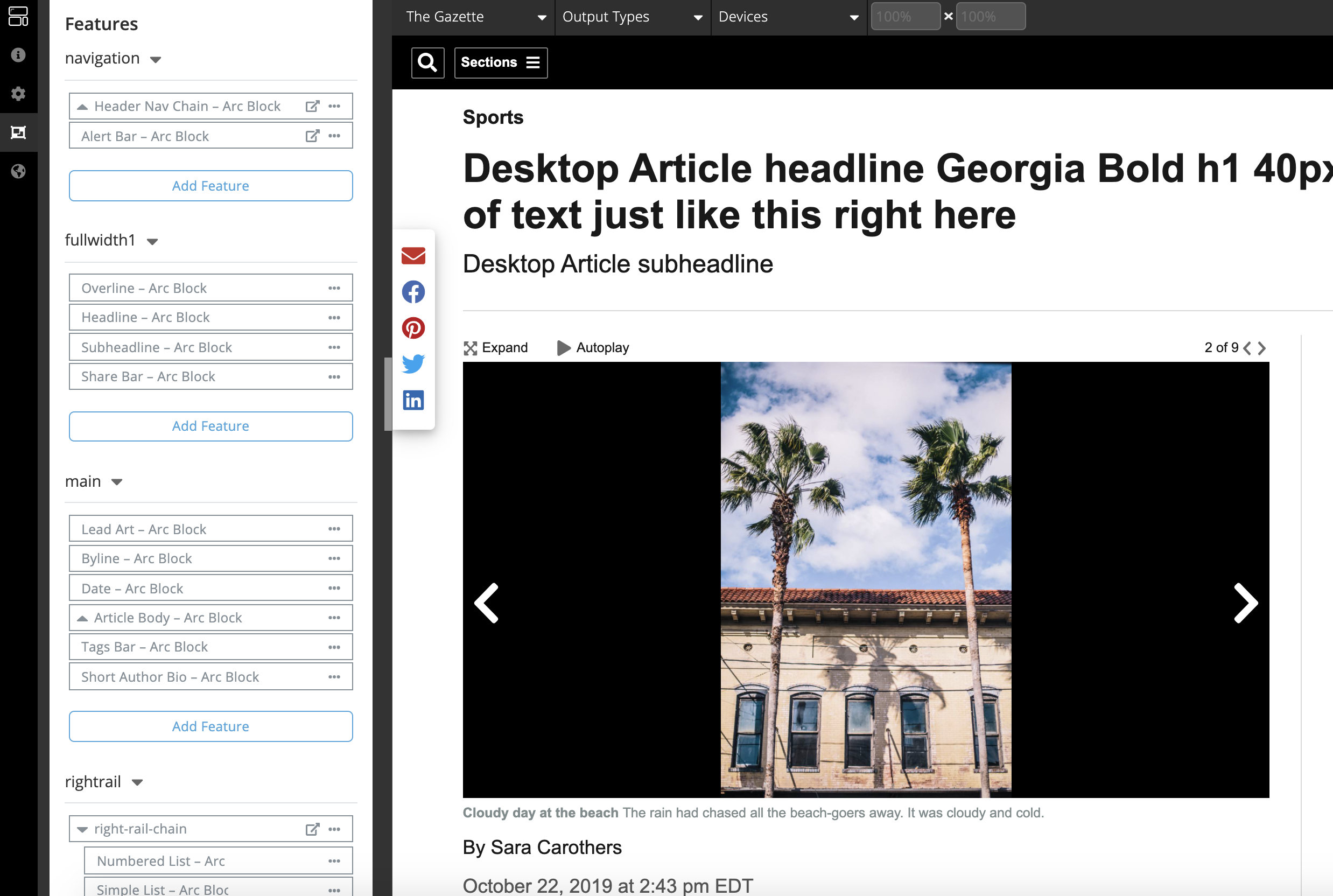Open more options for Article Body block
The image size is (1333, 896).
click(335, 618)
